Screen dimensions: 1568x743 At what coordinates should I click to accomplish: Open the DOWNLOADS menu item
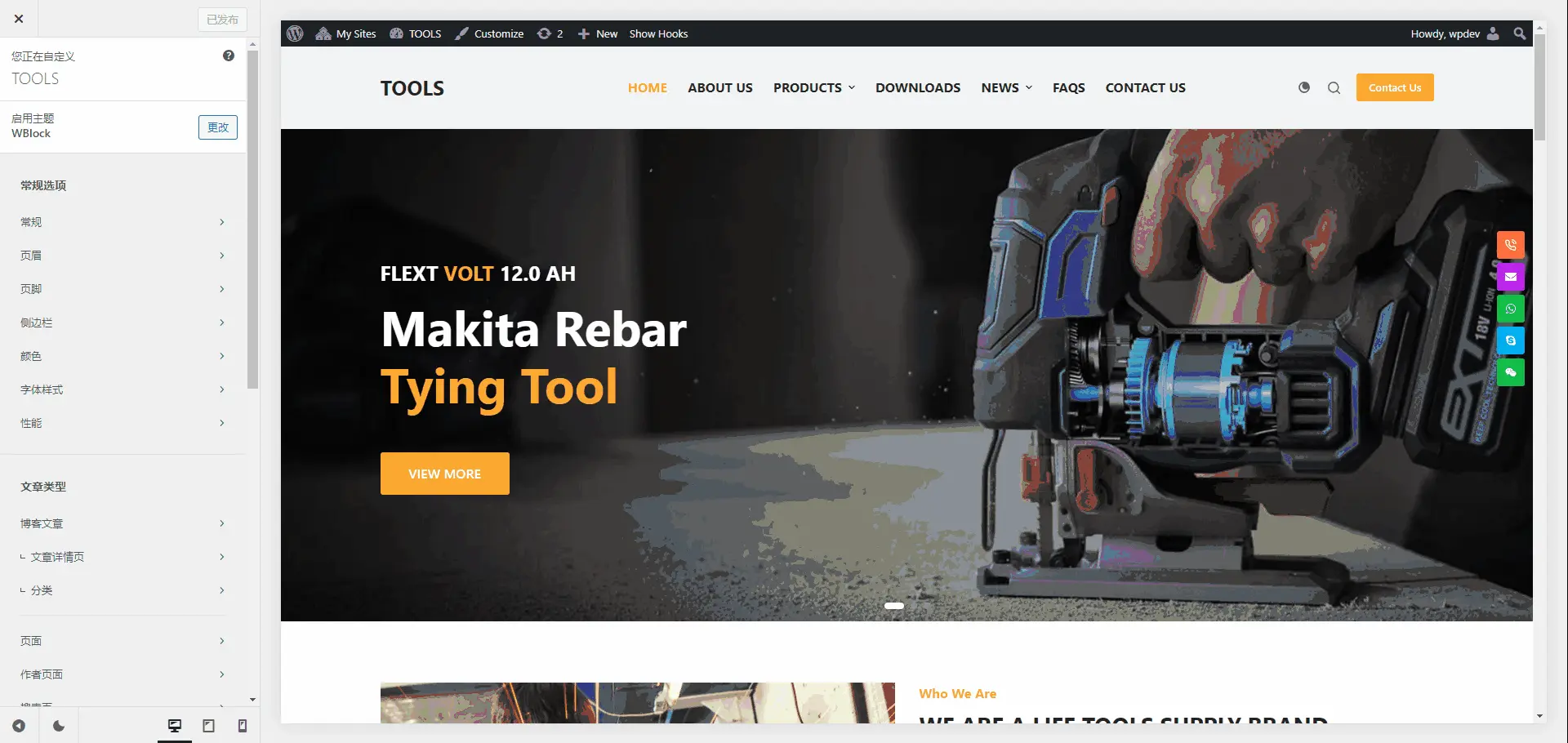coord(918,88)
